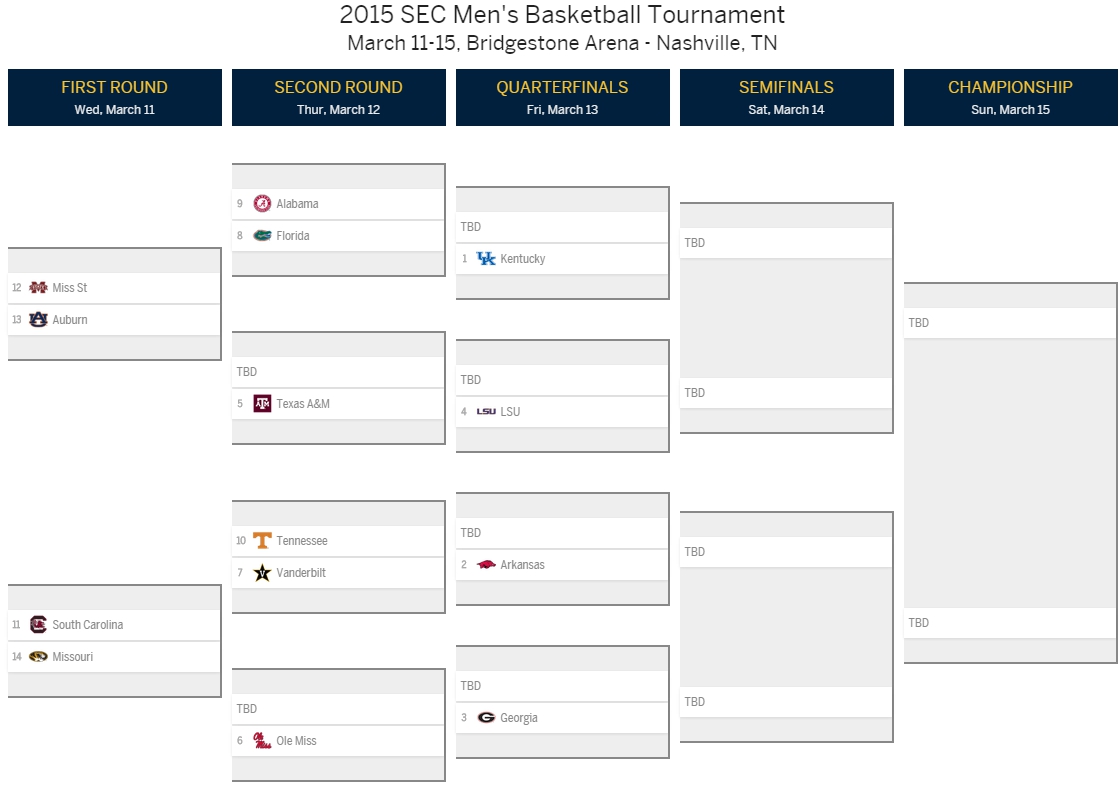Open the Semifinals column header

click(786, 98)
